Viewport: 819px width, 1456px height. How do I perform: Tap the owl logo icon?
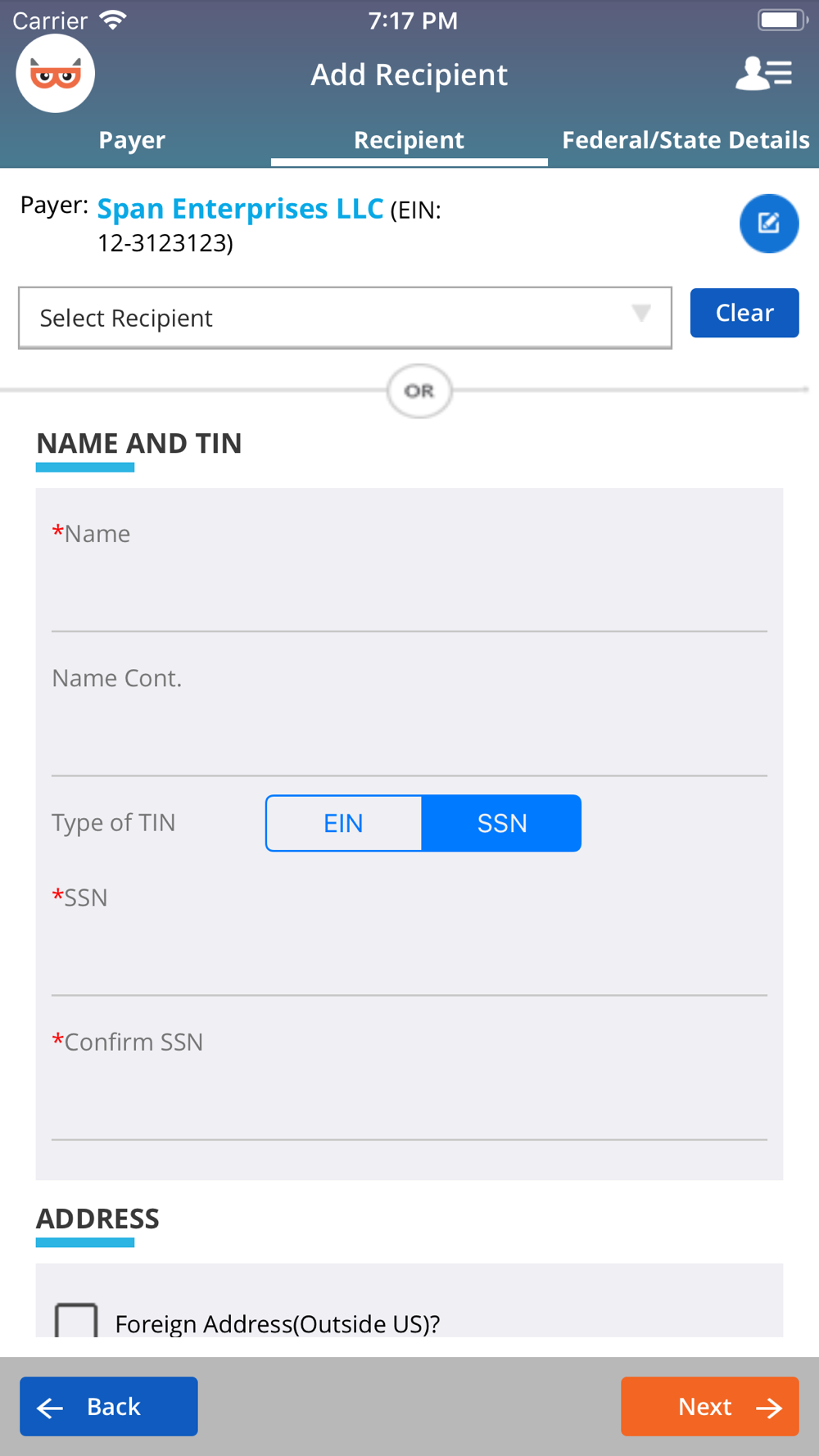[56, 74]
